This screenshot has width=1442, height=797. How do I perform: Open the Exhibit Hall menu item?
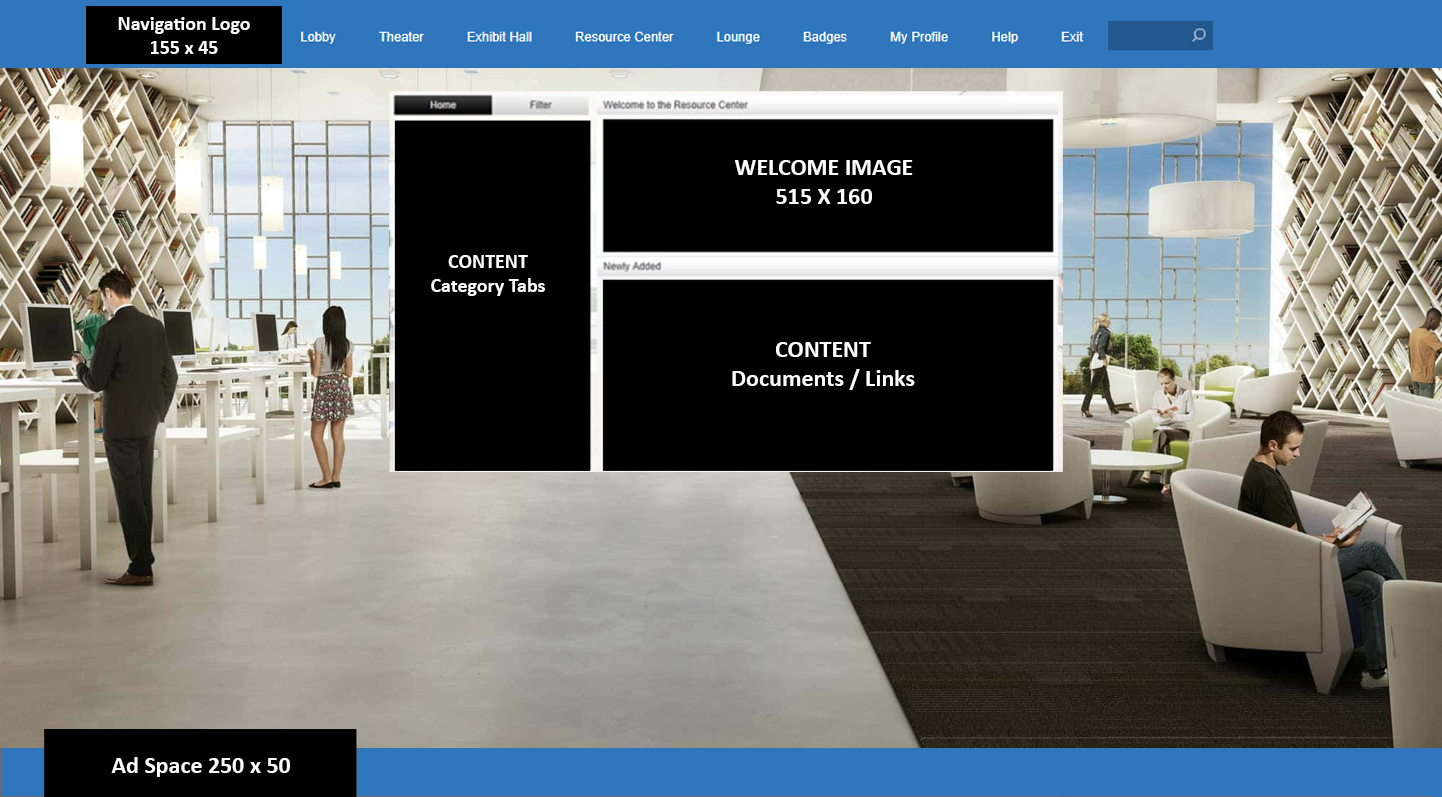point(499,37)
